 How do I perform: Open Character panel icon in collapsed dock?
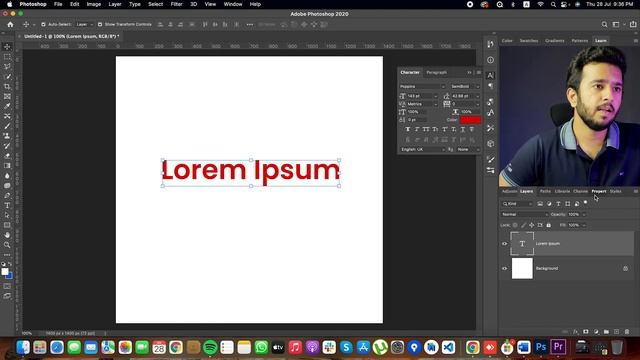491,76
